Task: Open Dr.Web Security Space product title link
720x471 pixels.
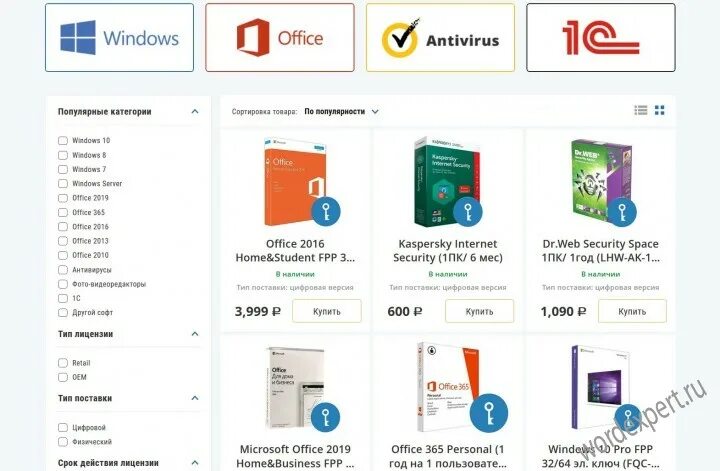Action: [x=601, y=251]
